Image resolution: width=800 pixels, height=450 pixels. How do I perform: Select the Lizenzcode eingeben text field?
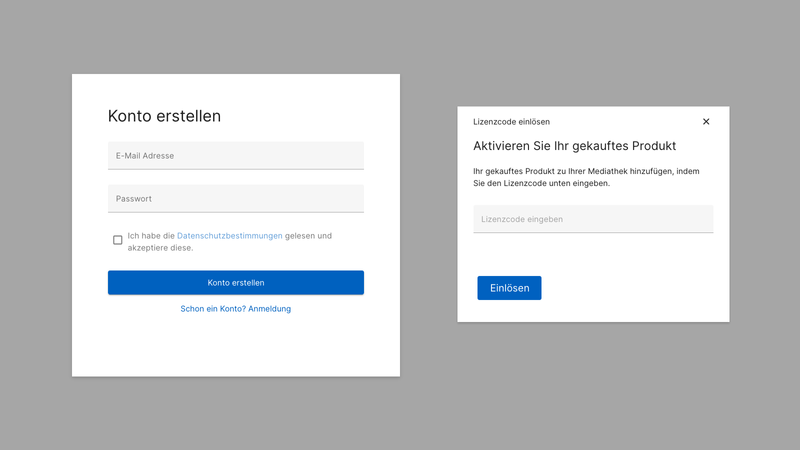592,219
